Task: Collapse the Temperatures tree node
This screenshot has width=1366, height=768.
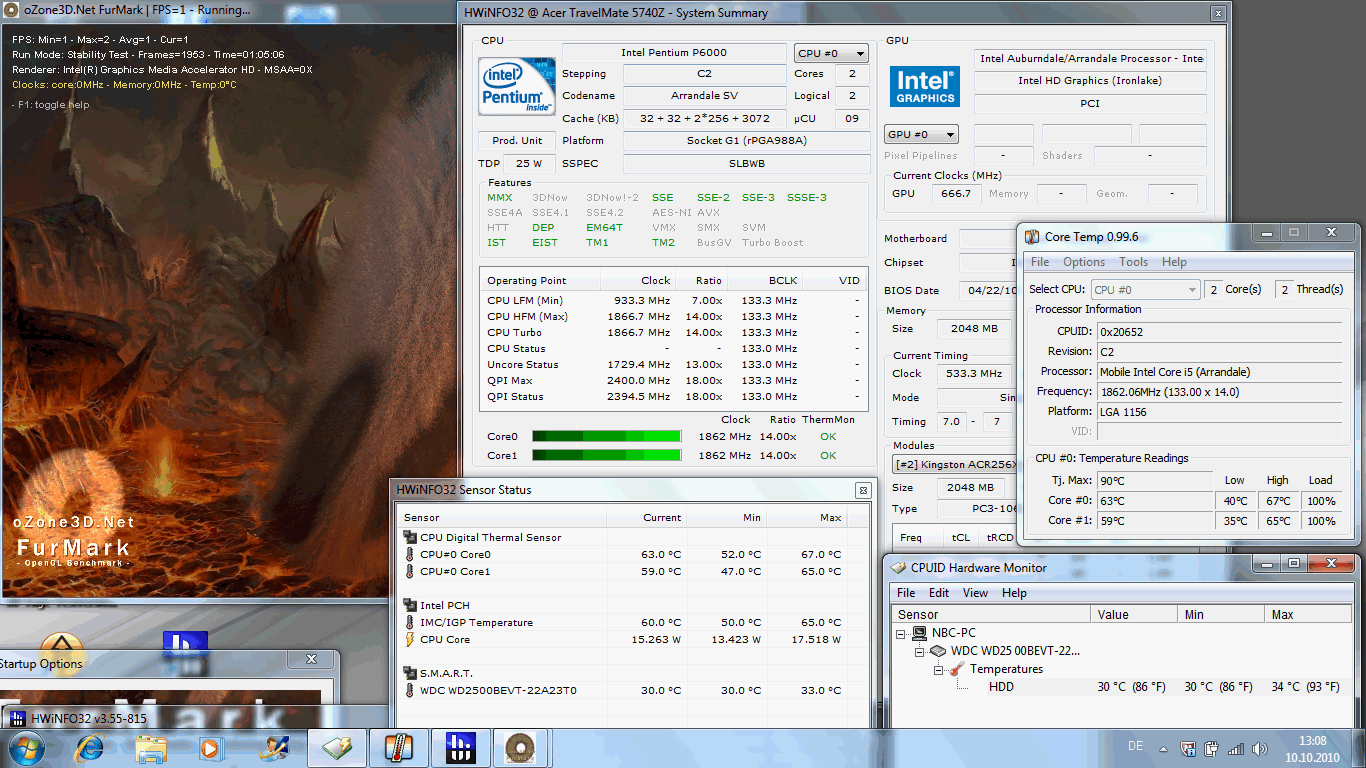Action: coord(940,669)
